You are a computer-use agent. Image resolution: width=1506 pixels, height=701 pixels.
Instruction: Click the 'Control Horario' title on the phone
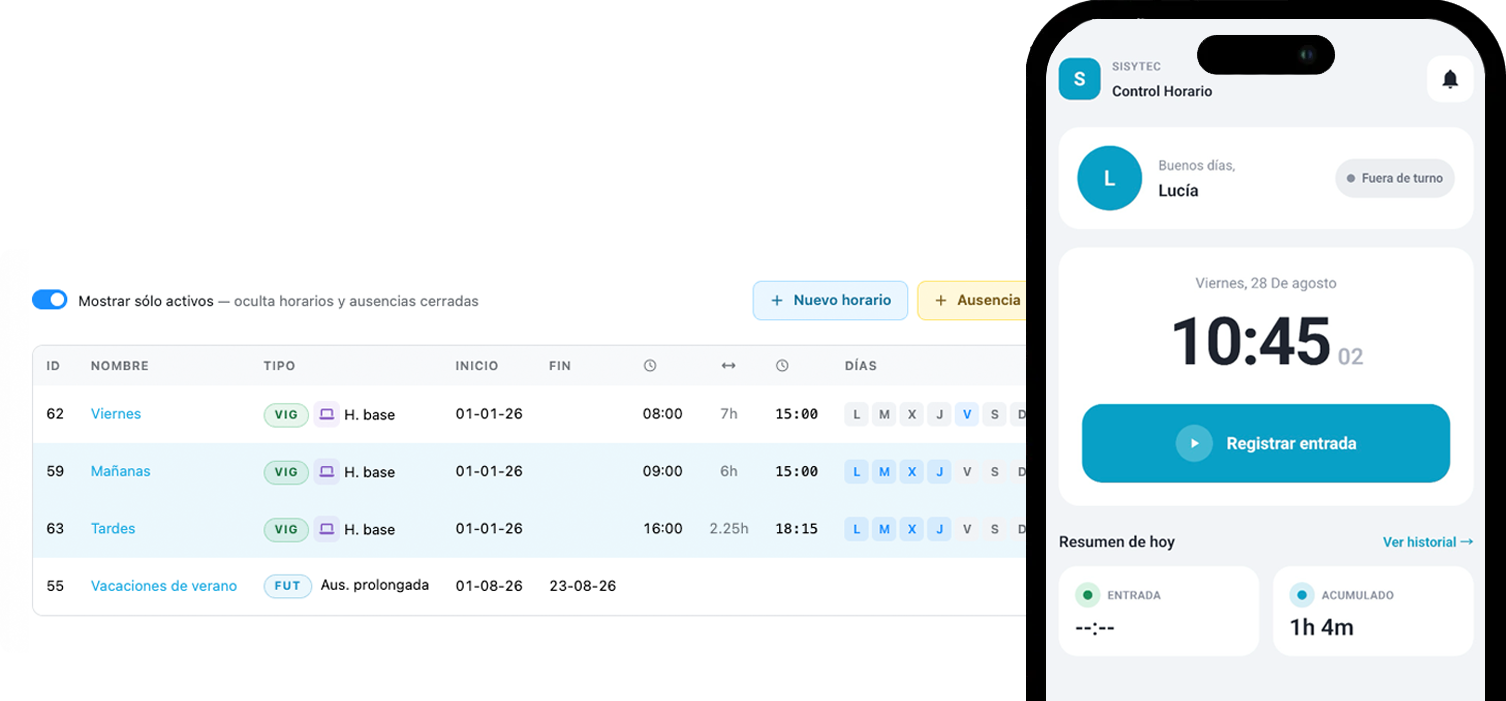point(1162,91)
